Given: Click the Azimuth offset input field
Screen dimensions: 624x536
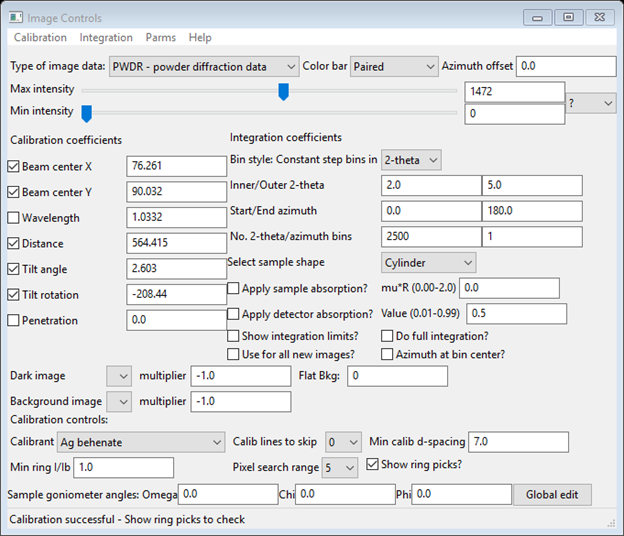Looking at the screenshot, I should tap(566, 66).
